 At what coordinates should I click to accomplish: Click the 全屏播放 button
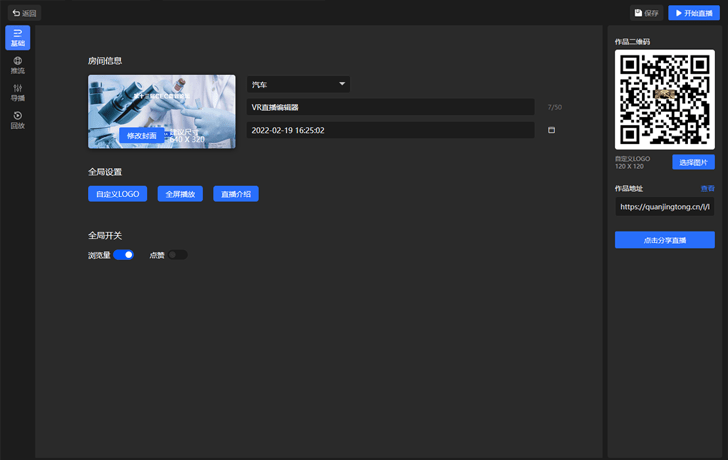[x=180, y=194]
